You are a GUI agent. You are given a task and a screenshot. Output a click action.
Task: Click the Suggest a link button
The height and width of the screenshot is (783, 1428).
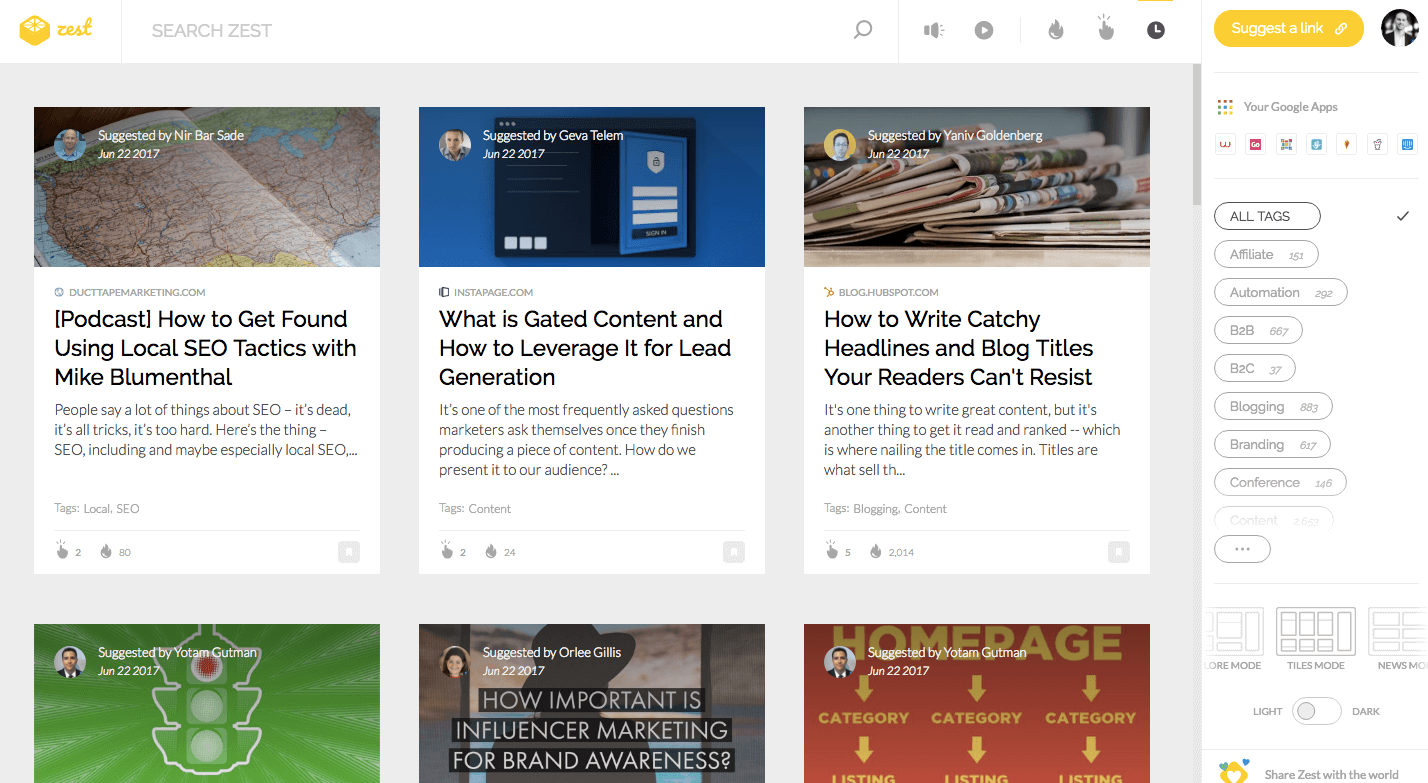[1288, 29]
